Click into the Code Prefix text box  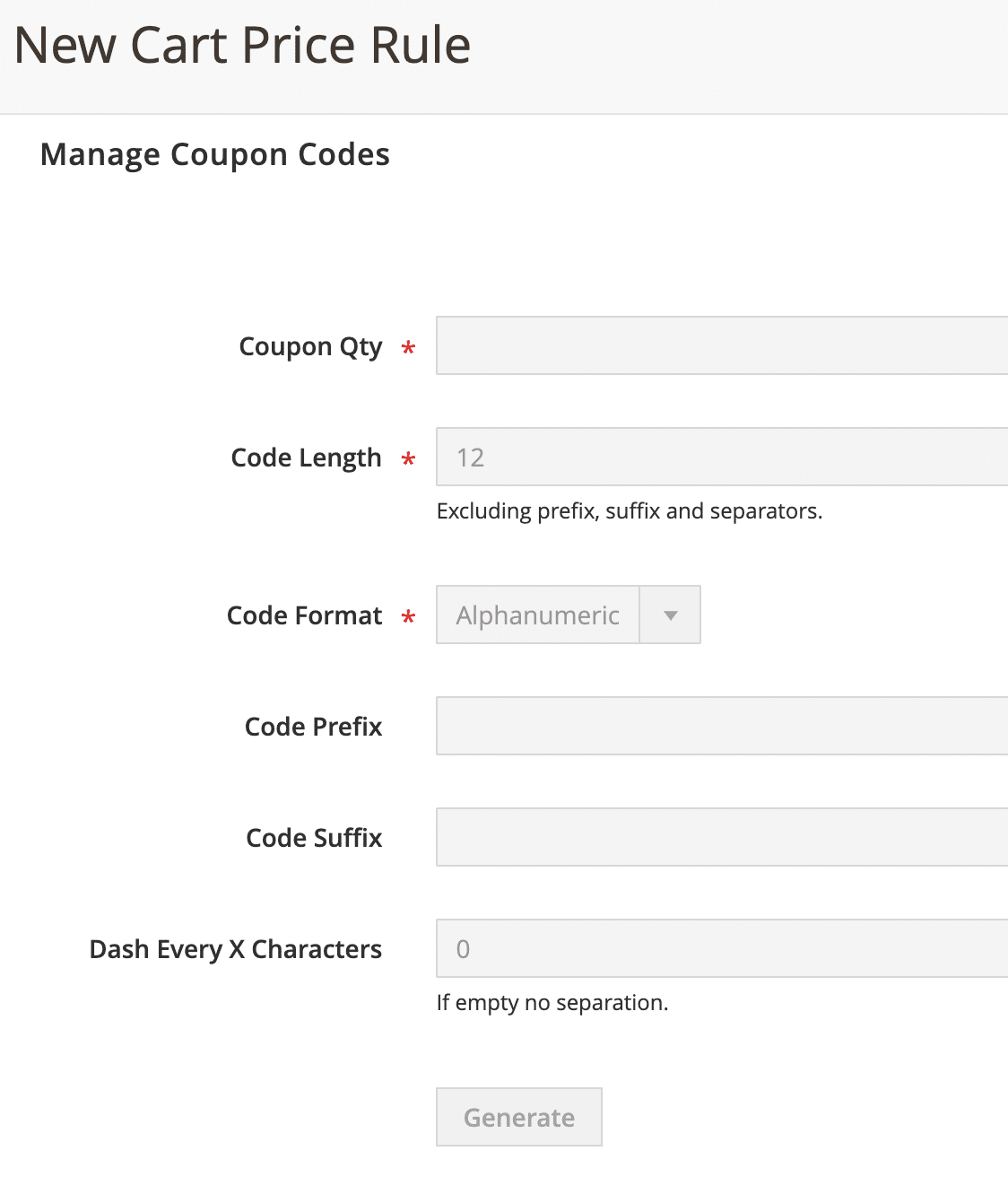(x=722, y=726)
